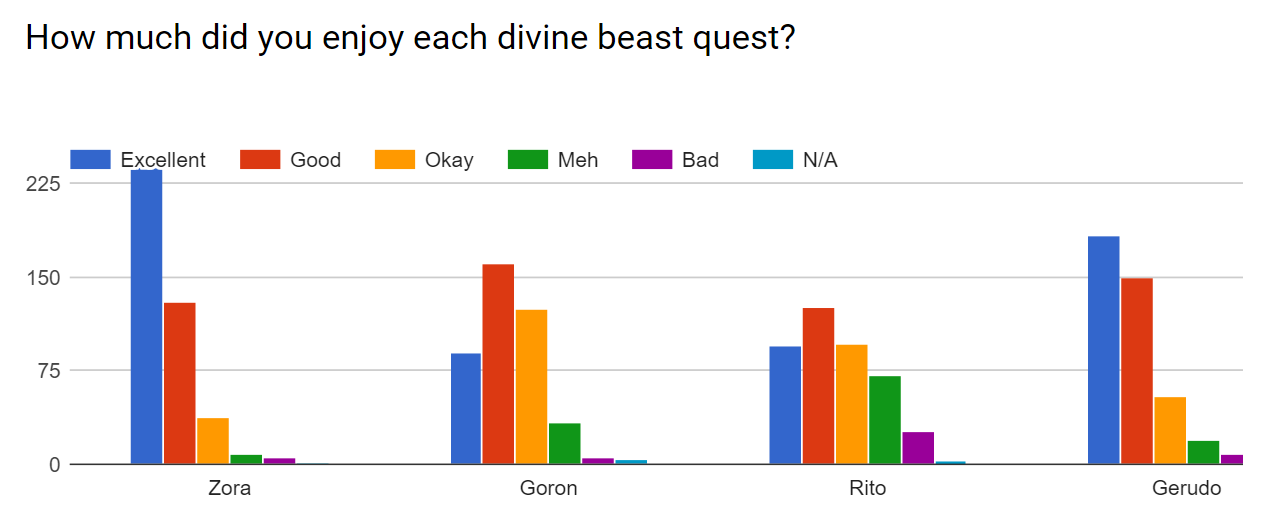Click the red Good legend swatch

point(260,160)
